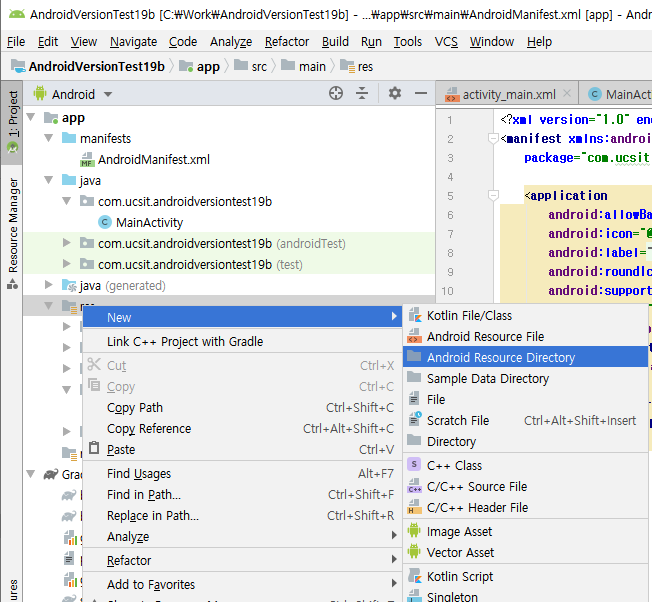Click the app breadcrumb in navigation bar
The width and height of the screenshot is (652, 602).
point(207,67)
